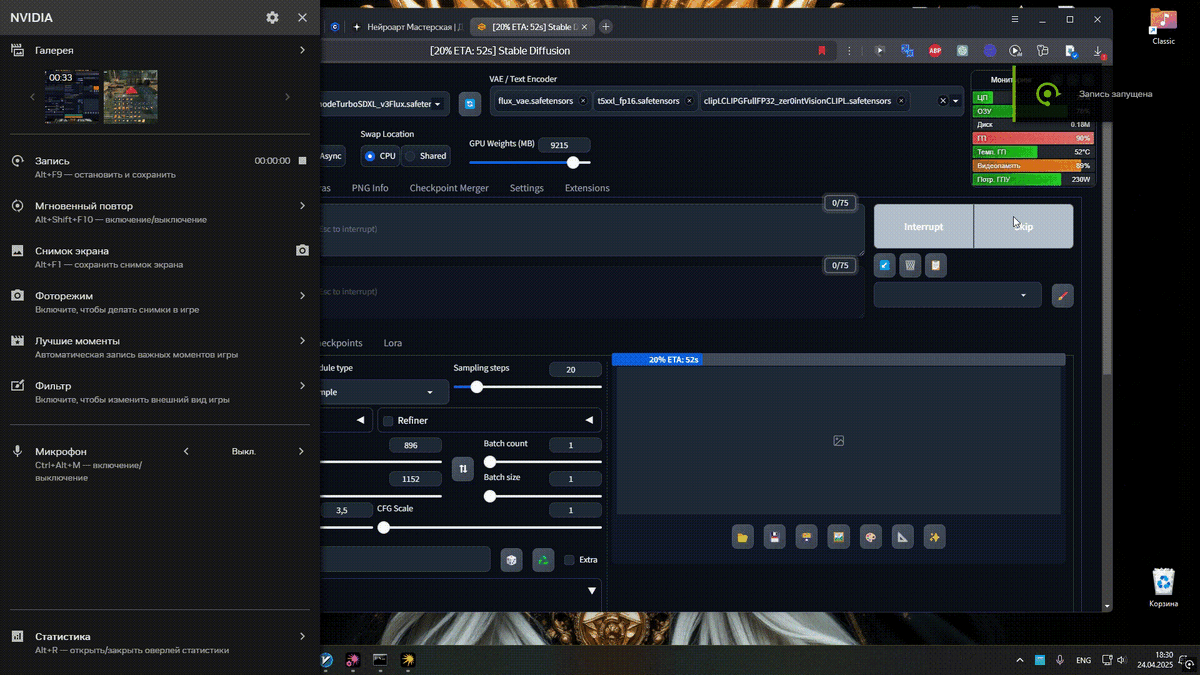Open browser downloads arrow icon

pyautogui.click(x=1097, y=50)
